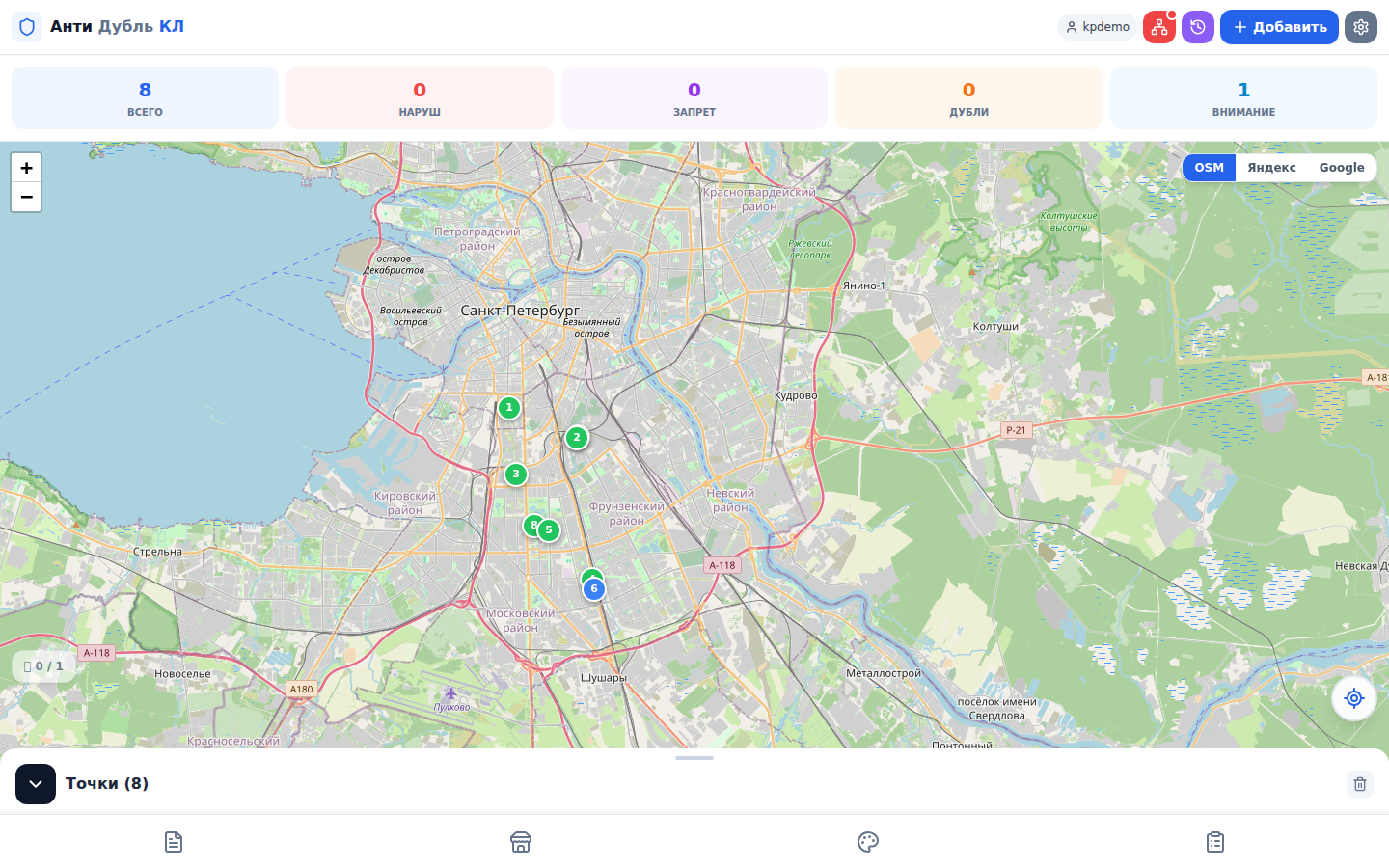The width and height of the screenshot is (1389, 868).
Task: Click the Пулково airport label on map
Action: [x=451, y=707]
